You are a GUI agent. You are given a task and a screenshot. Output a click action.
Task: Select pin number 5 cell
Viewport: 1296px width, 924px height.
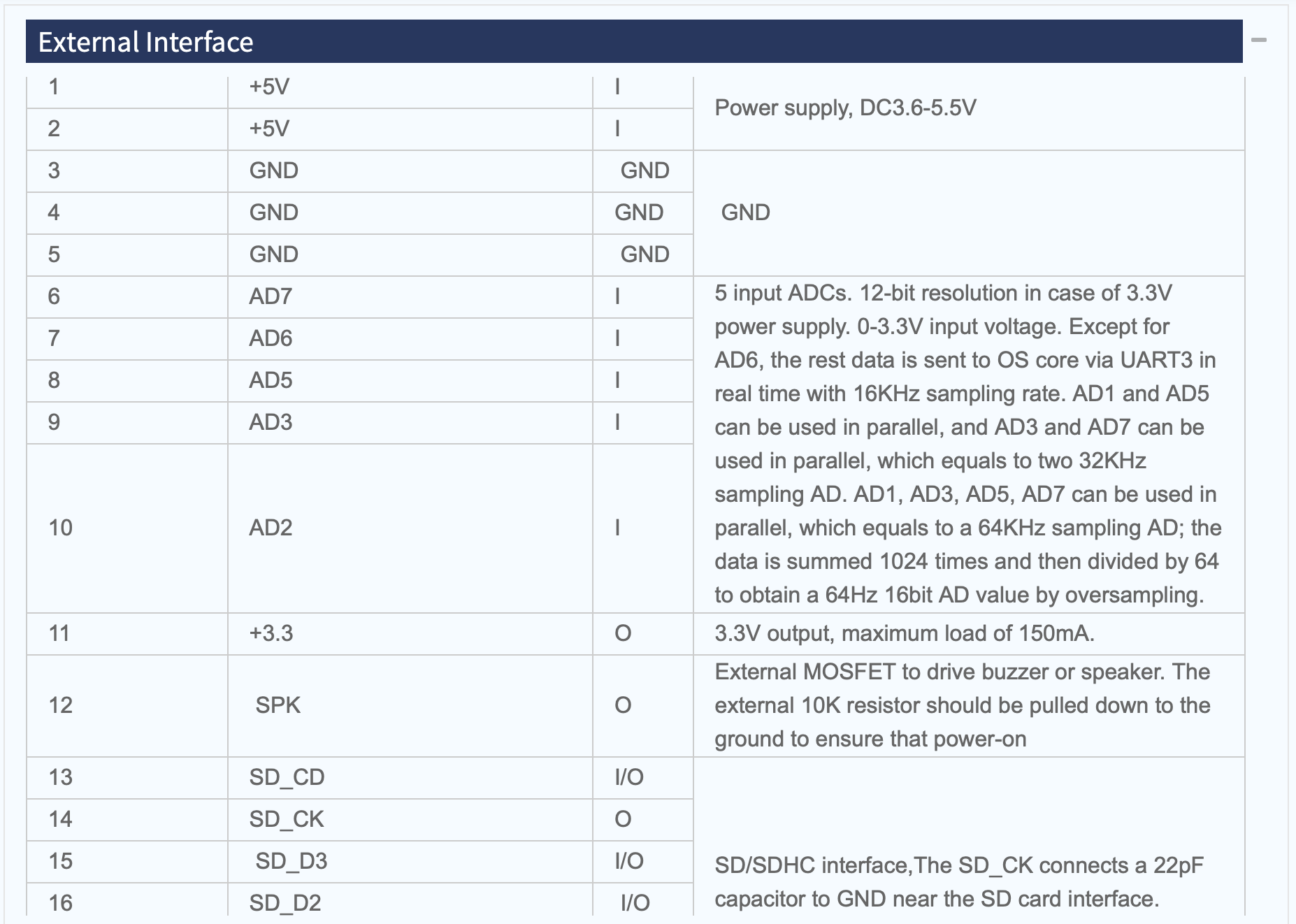[x=127, y=255]
